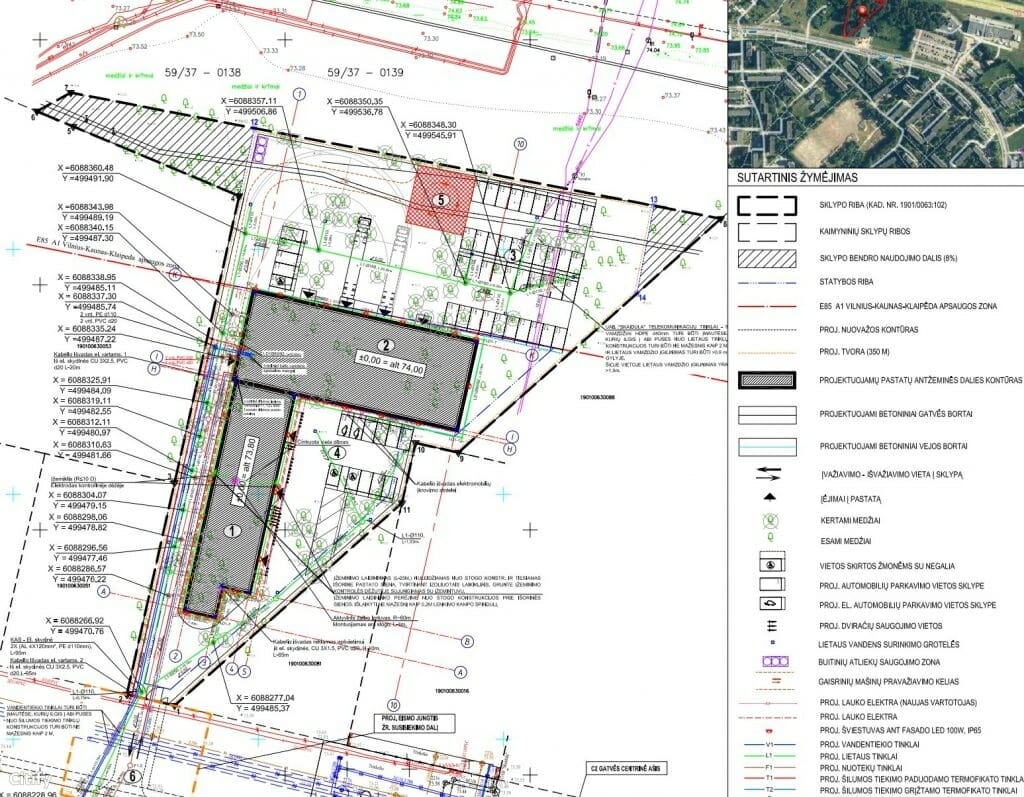Screen dimensions: 1024x797
Task: Select the purple household waste zone legend icon
Action: [775, 661]
